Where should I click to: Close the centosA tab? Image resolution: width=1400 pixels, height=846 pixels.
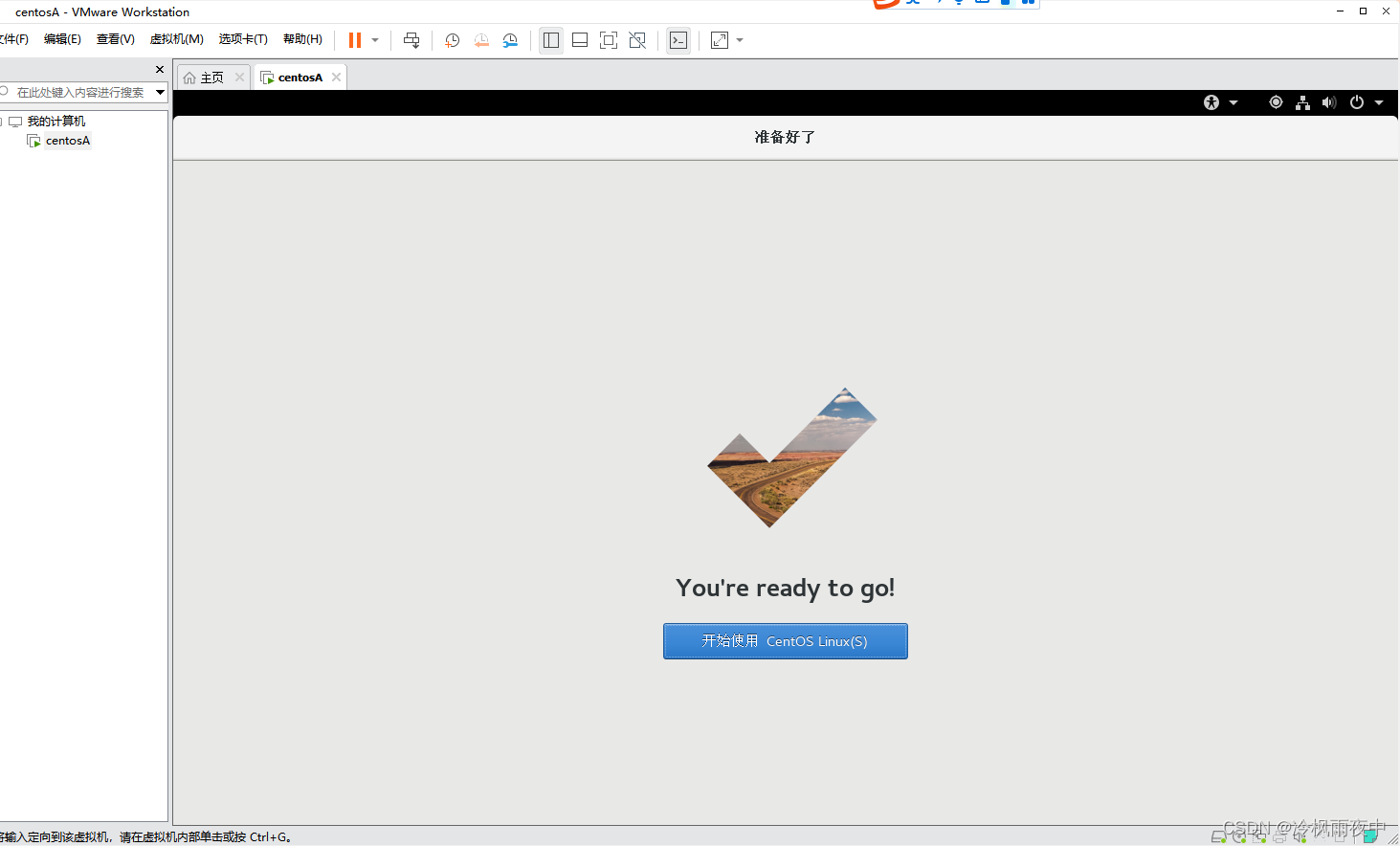[336, 78]
